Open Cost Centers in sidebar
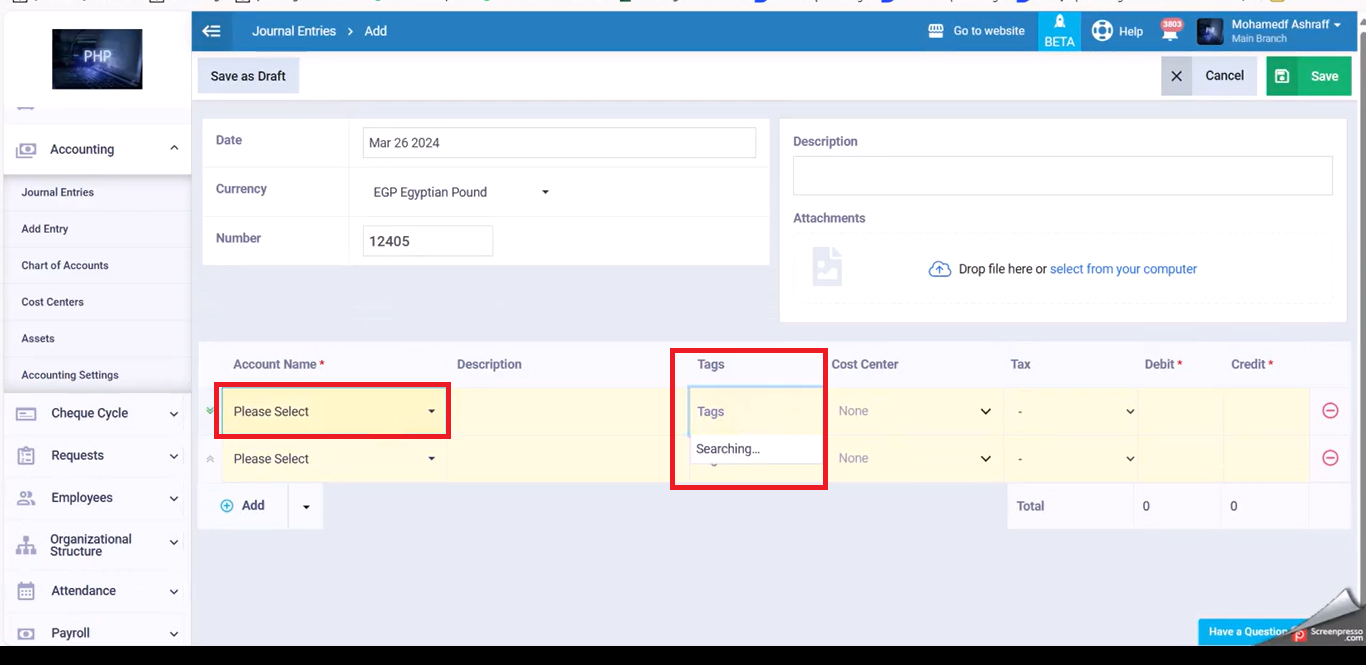This screenshot has width=1366, height=665. pos(53,302)
